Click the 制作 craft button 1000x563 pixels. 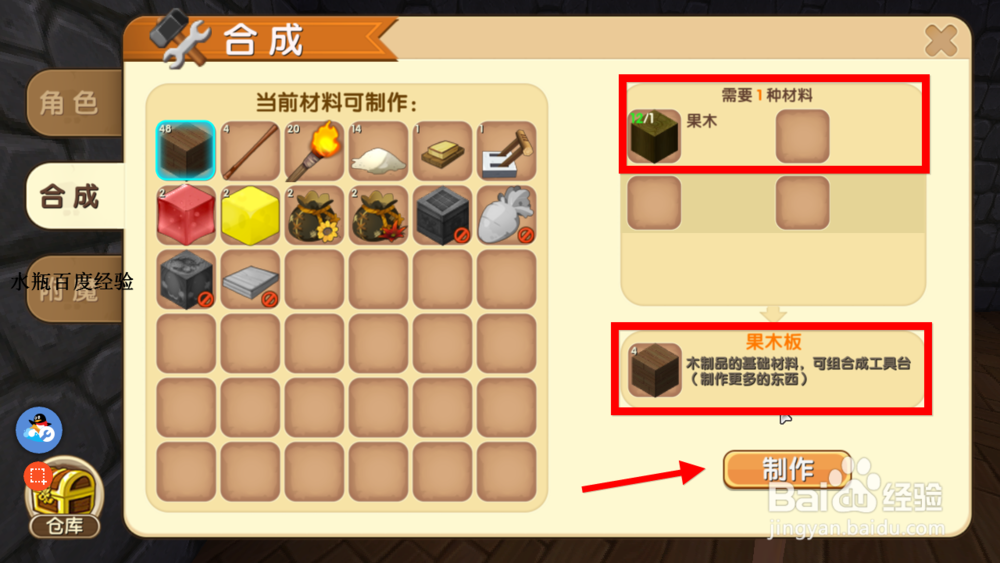click(x=787, y=469)
